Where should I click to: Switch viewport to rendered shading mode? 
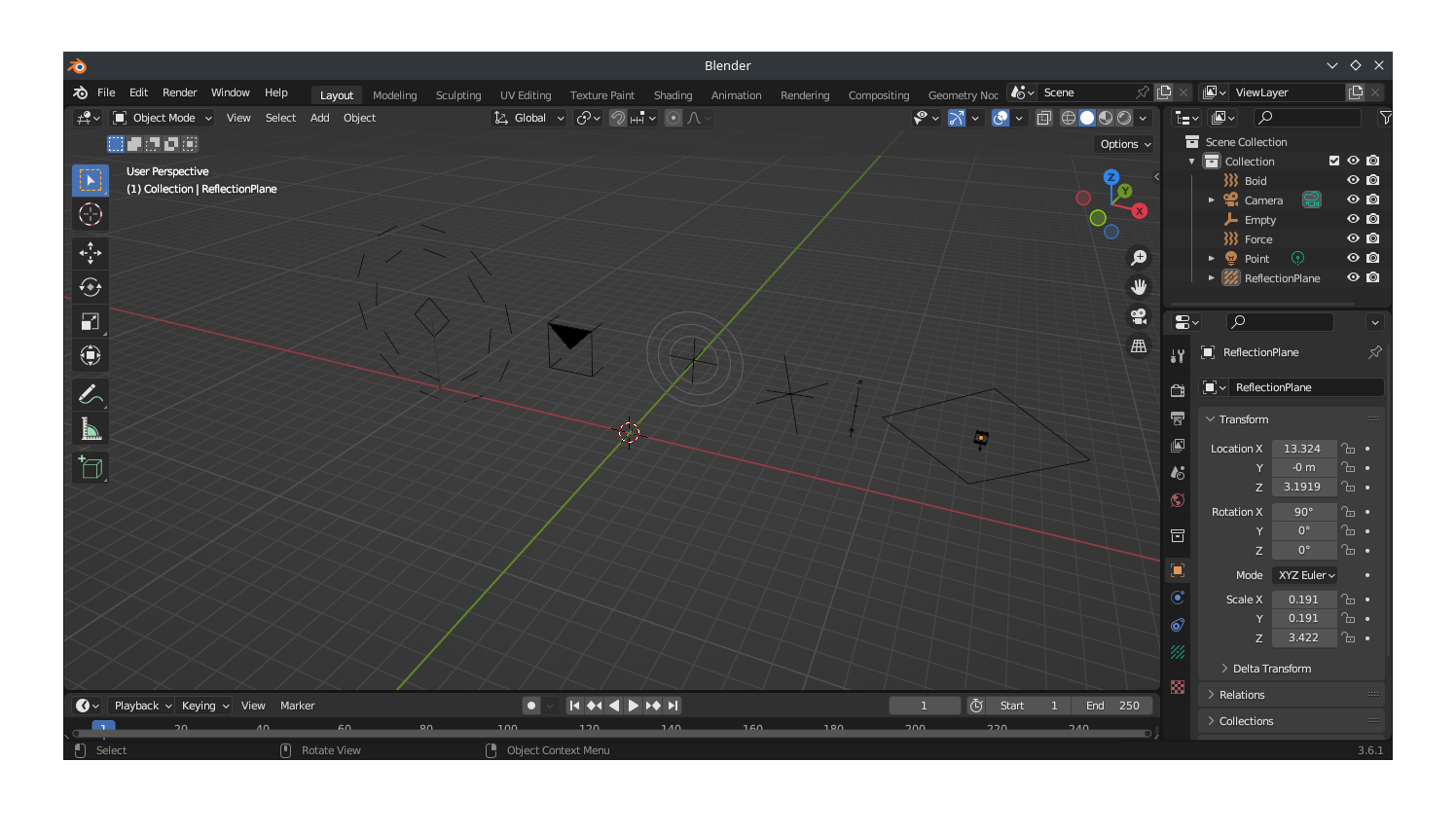coord(1124,118)
